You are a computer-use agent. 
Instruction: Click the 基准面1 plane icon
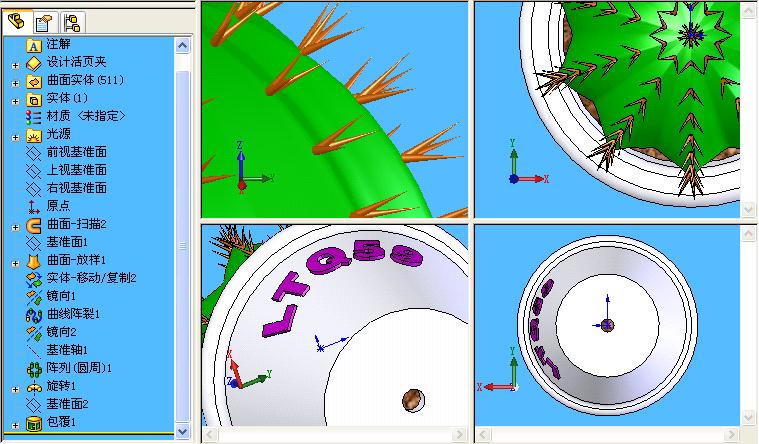(x=33, y=243)
